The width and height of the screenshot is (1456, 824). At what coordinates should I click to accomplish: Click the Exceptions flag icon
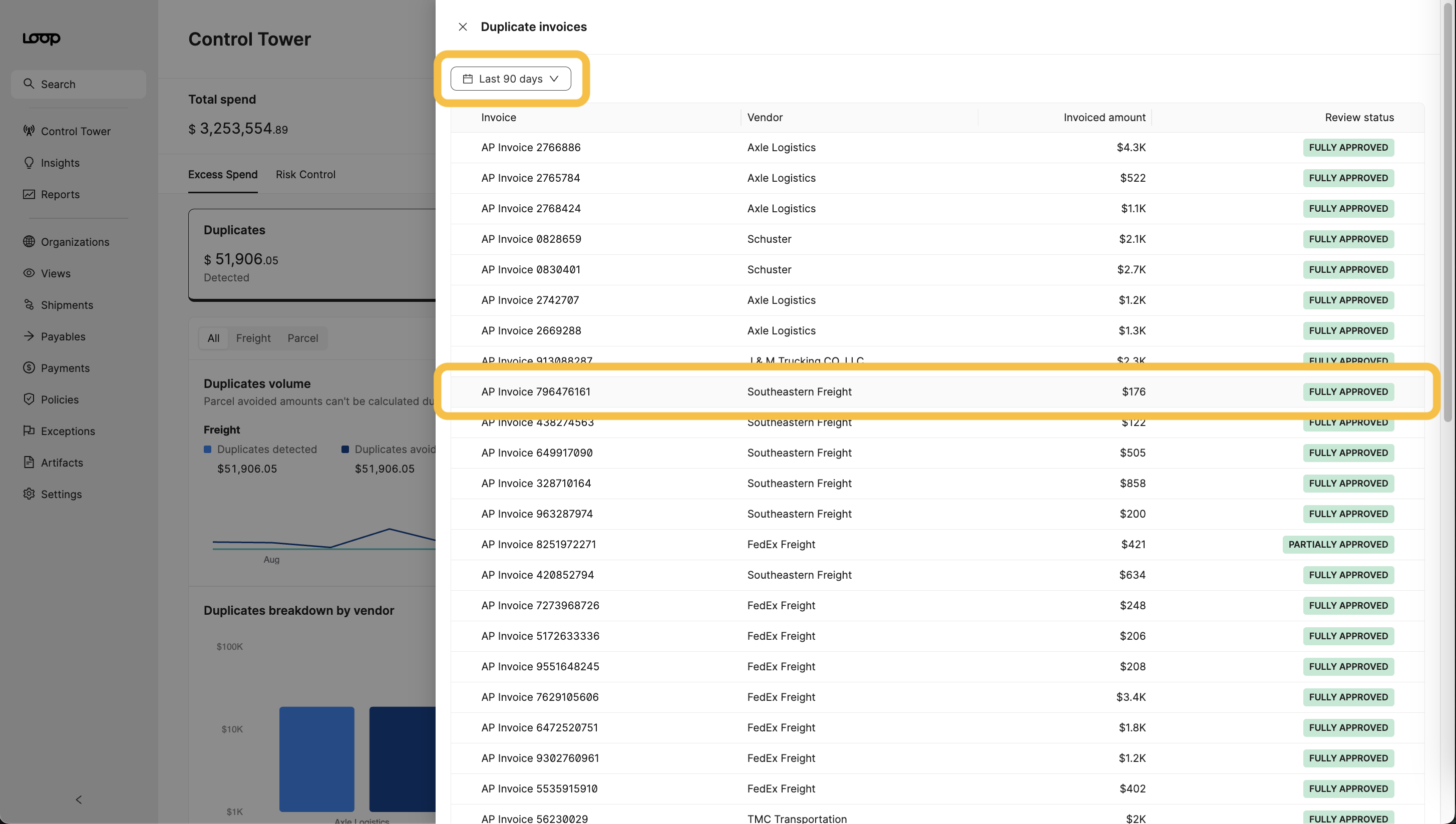tap(29, 431)
